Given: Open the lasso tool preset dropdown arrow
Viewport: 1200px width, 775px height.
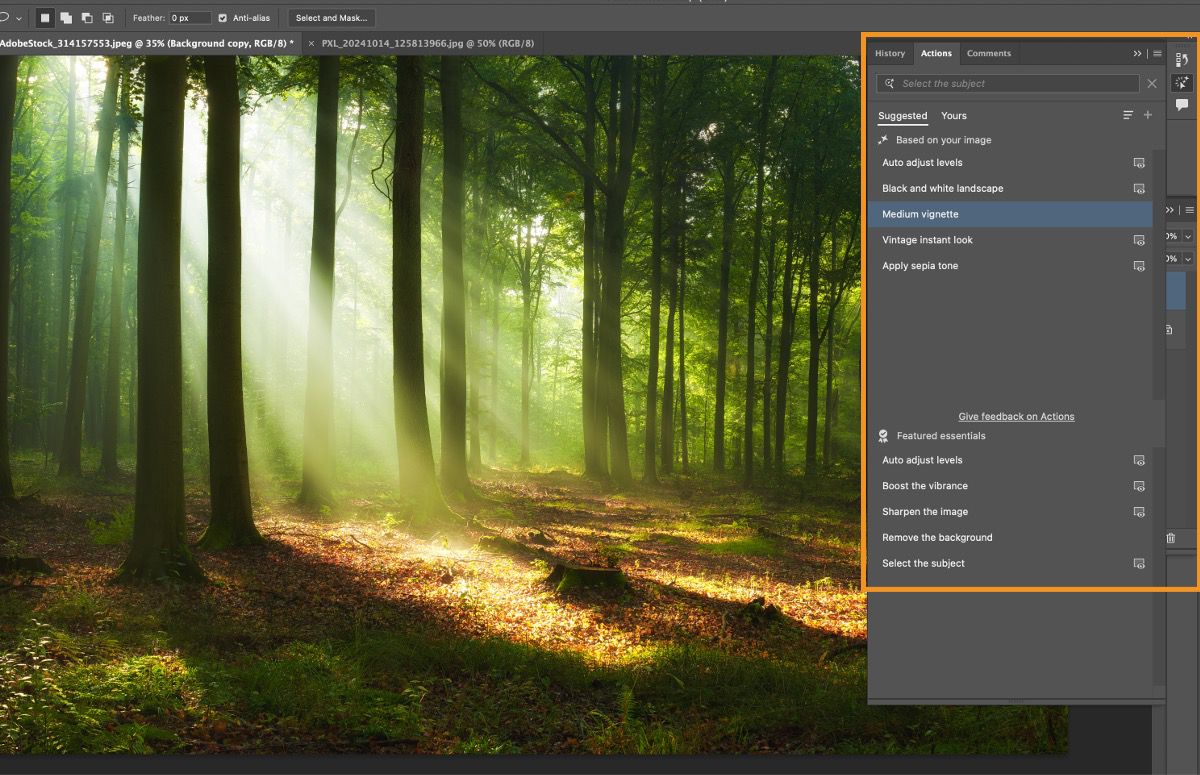Looking at the screenshot, I should 18,17.
